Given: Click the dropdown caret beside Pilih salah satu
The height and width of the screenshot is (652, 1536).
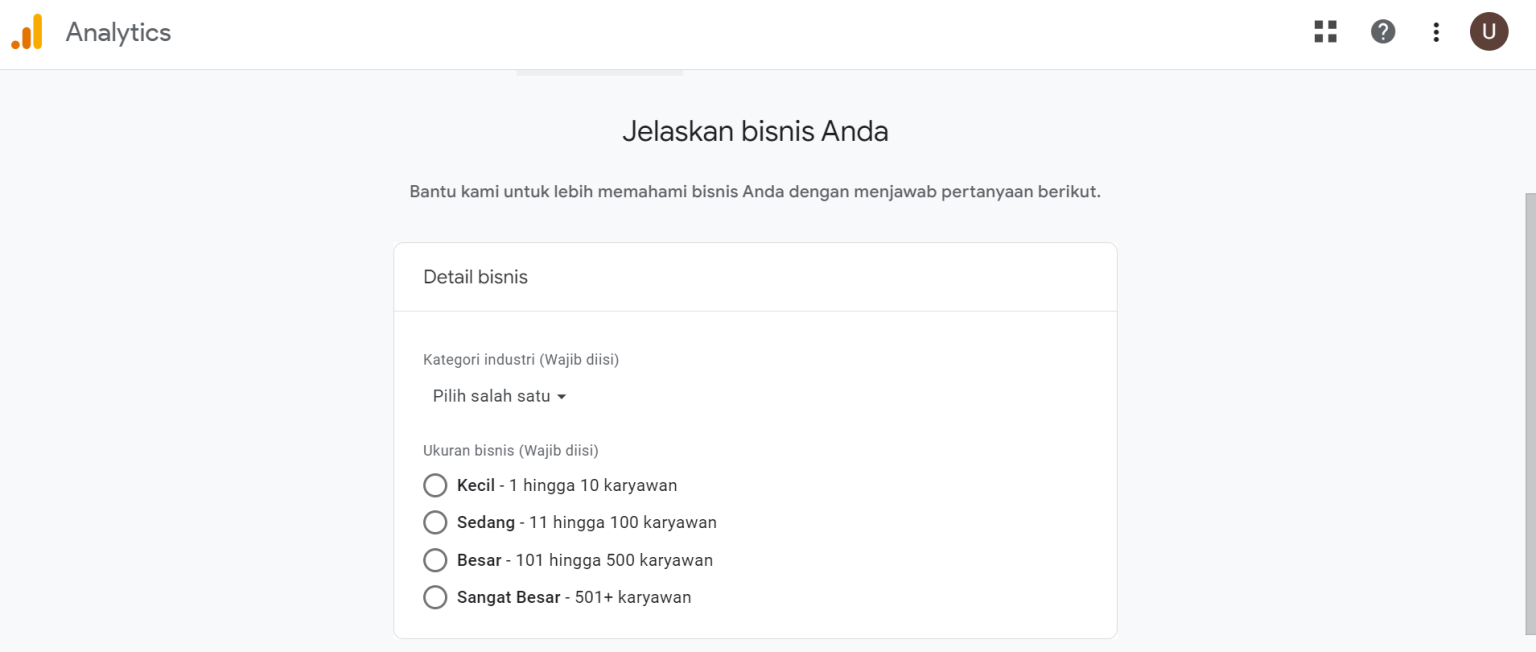Looking at the screenshot, I should 562,396.
